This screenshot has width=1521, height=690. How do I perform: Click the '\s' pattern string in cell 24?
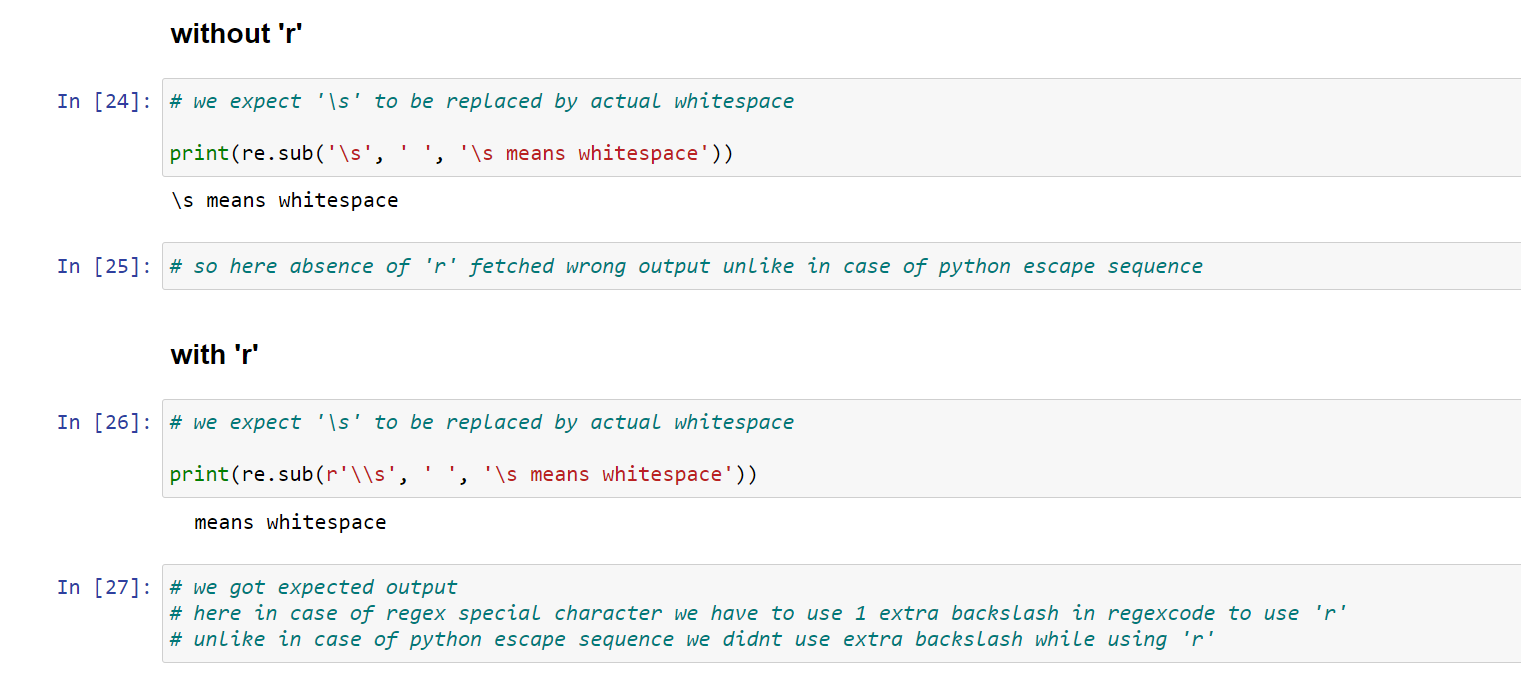pyautogui.click(x=350, y=154)
